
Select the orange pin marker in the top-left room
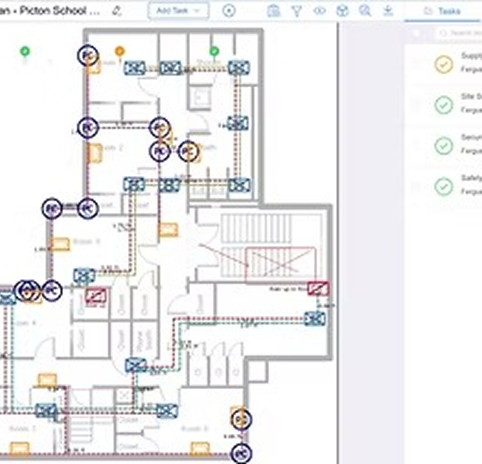120,52
